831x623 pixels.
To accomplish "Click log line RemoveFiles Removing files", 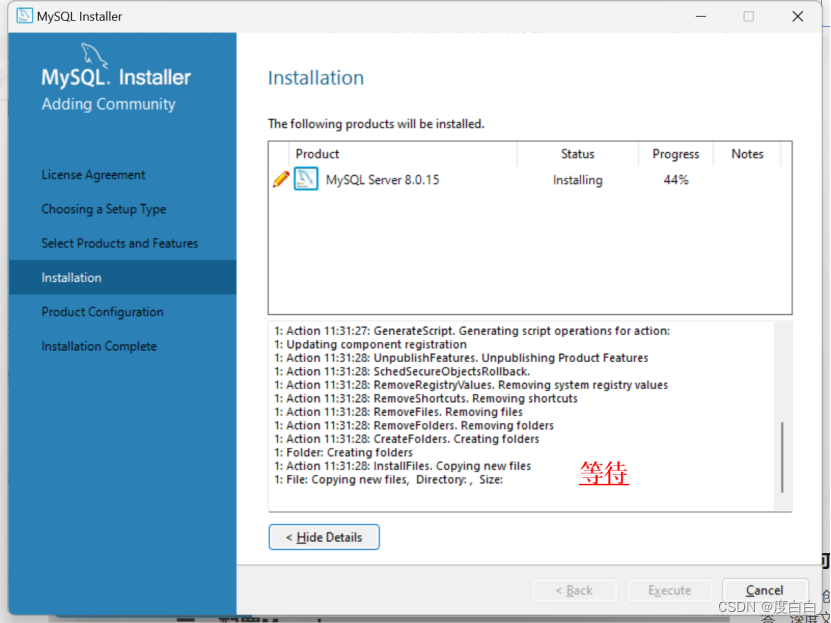I will click(x=398, y=412).
